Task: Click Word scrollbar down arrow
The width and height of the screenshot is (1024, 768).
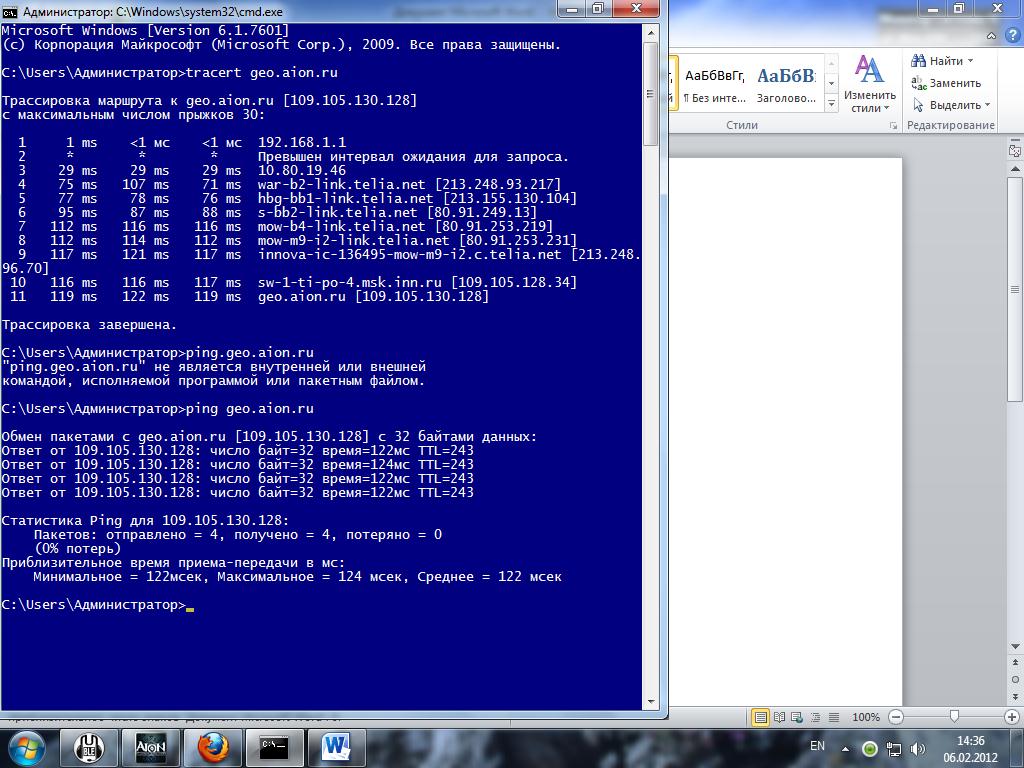Action: pos(1015,647)
